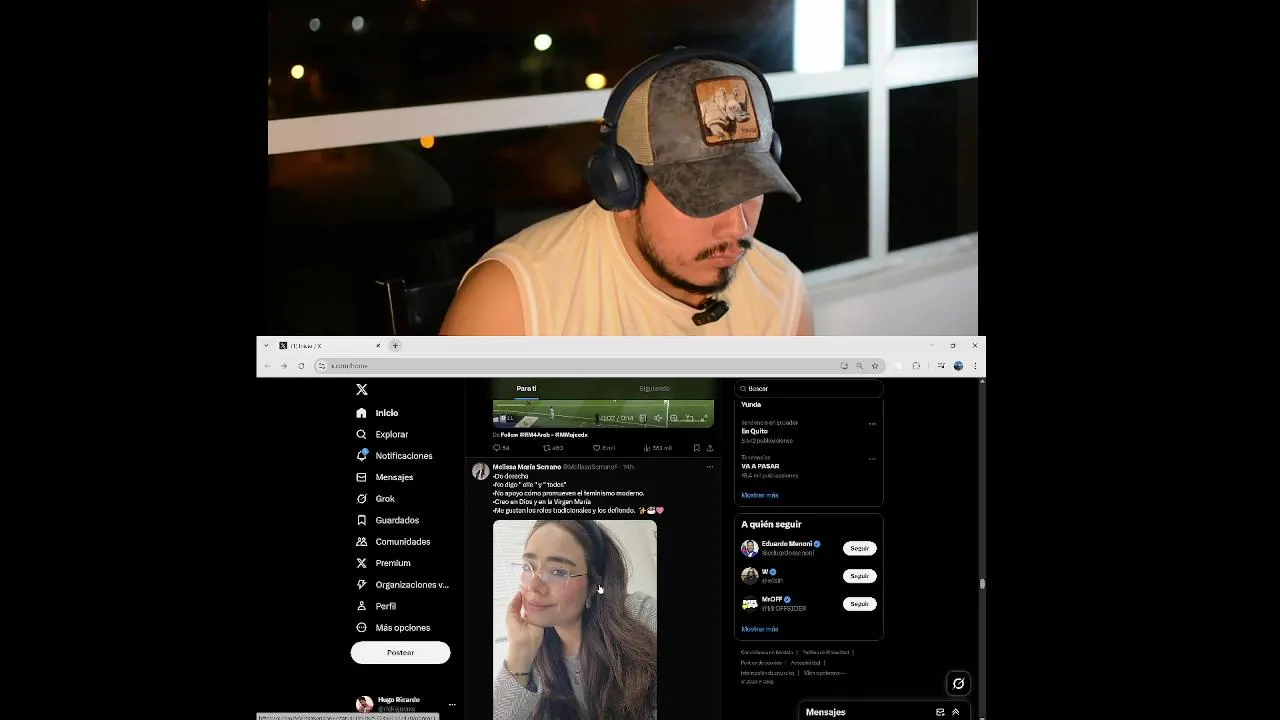Screen dimensions: 1280x720
Task: Open the Chrome extensions puzzle icon
Action: coord(916,366)
